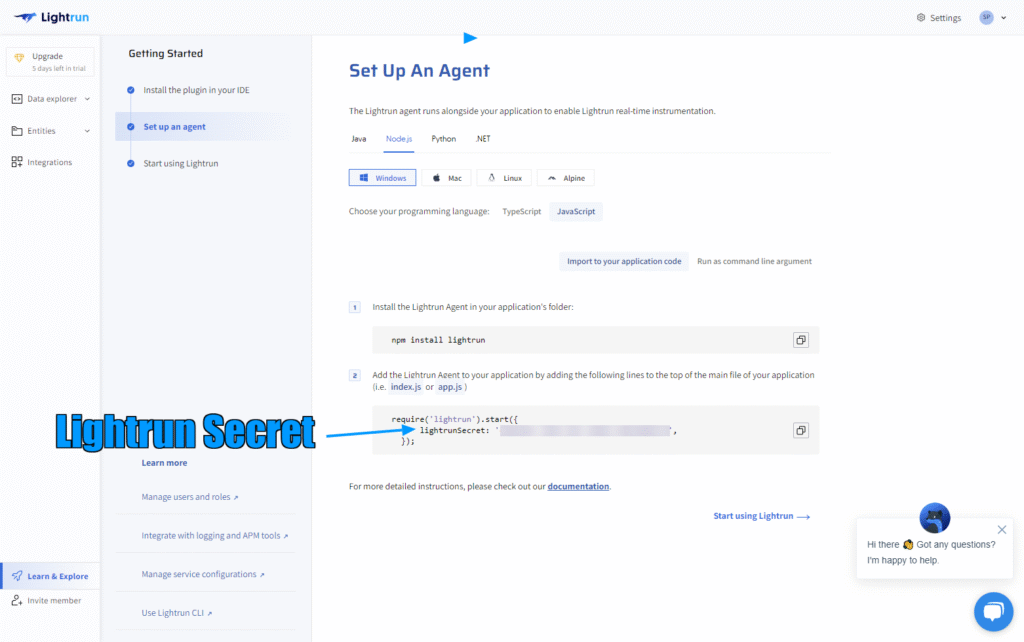Open the chat widget bubble

(993, 611)
